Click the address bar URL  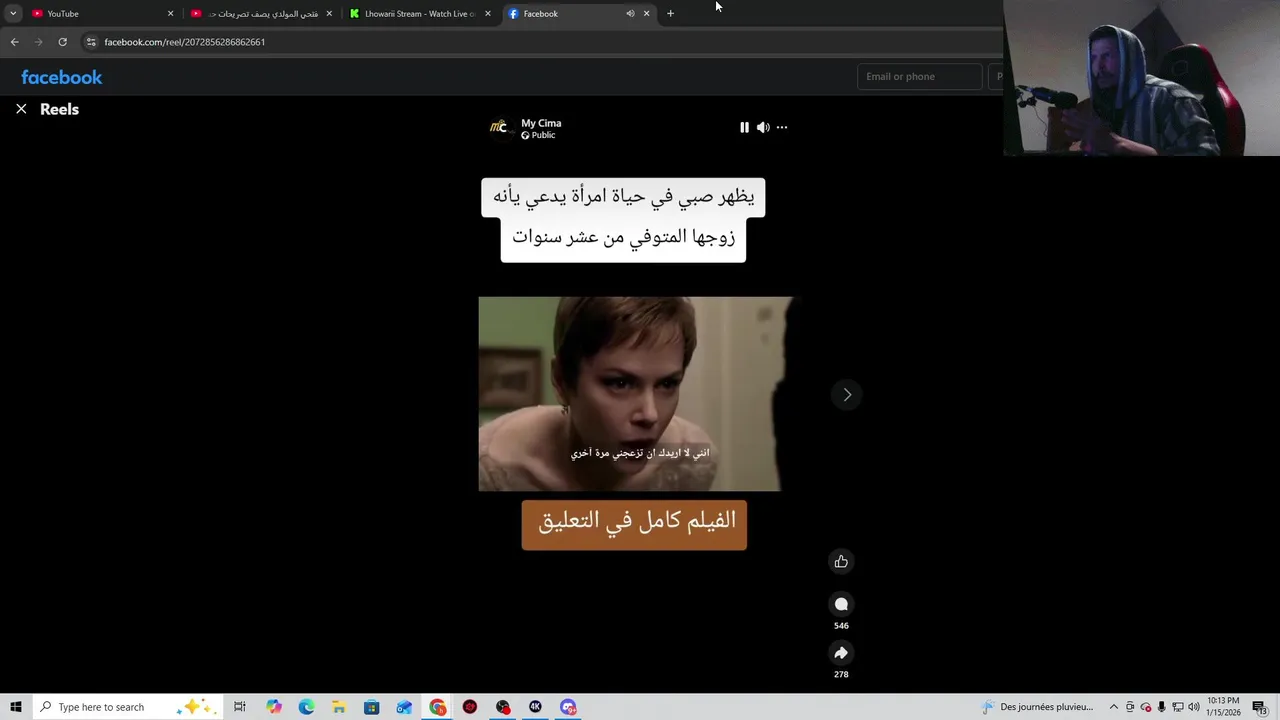(185, 42)
